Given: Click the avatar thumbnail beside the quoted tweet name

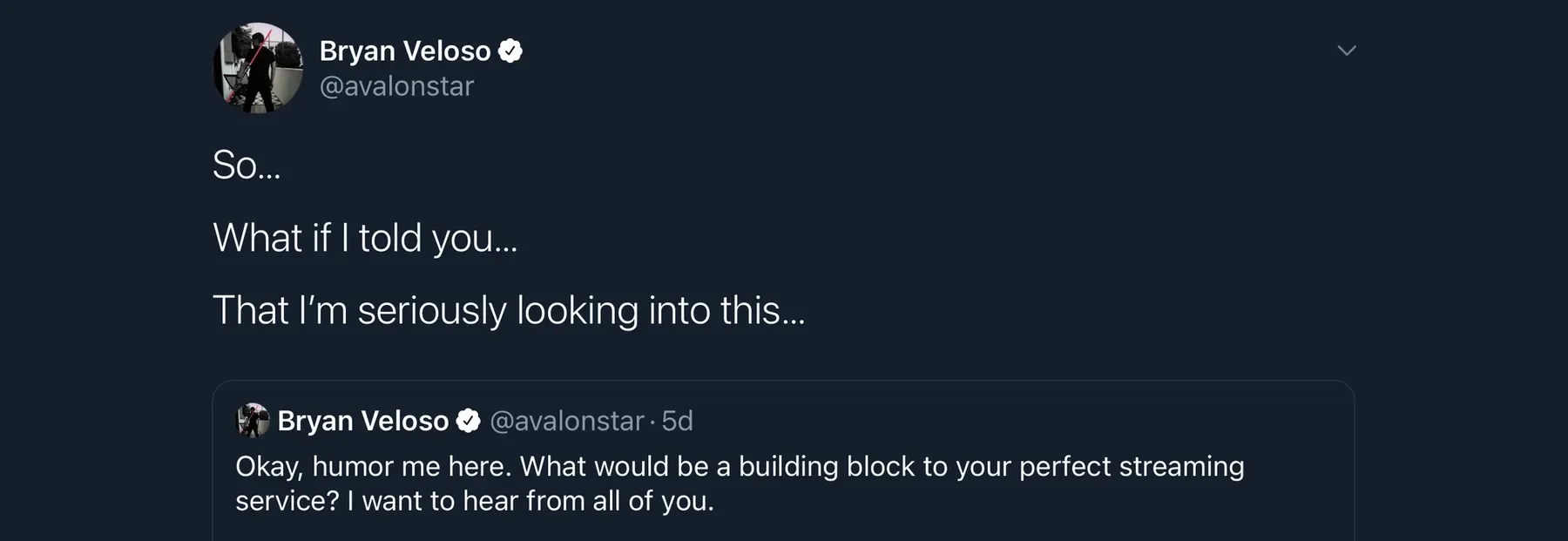Looking at the screenshot, I should 251,420.
